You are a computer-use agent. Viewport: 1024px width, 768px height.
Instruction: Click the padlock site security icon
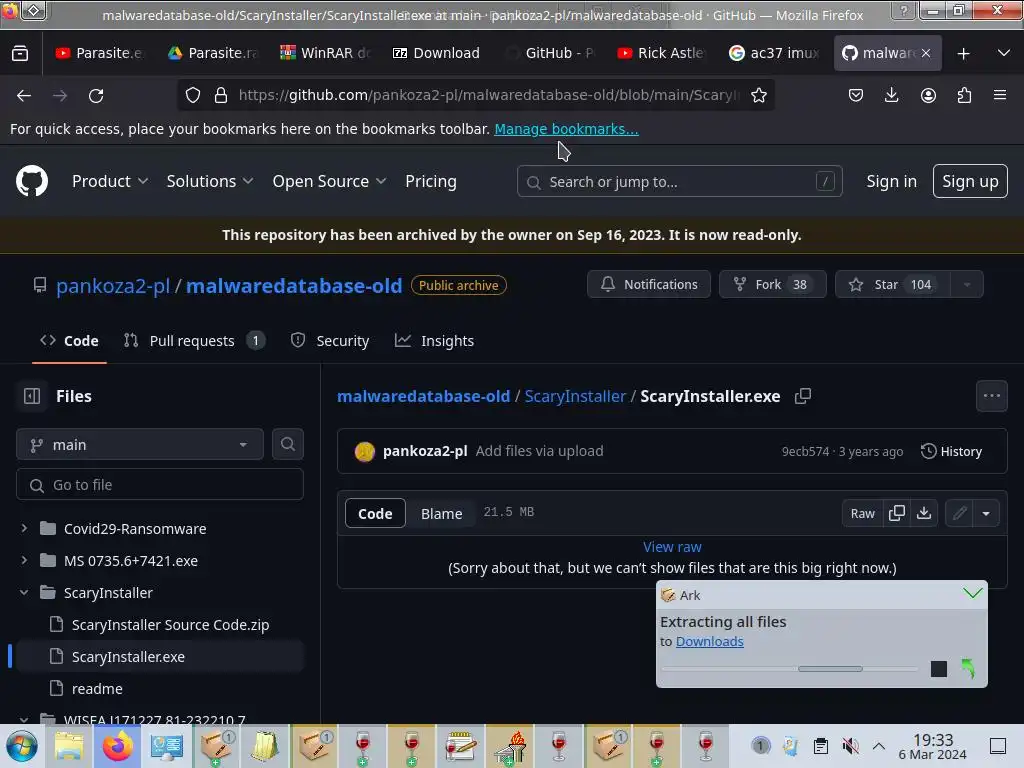(221, 95)
